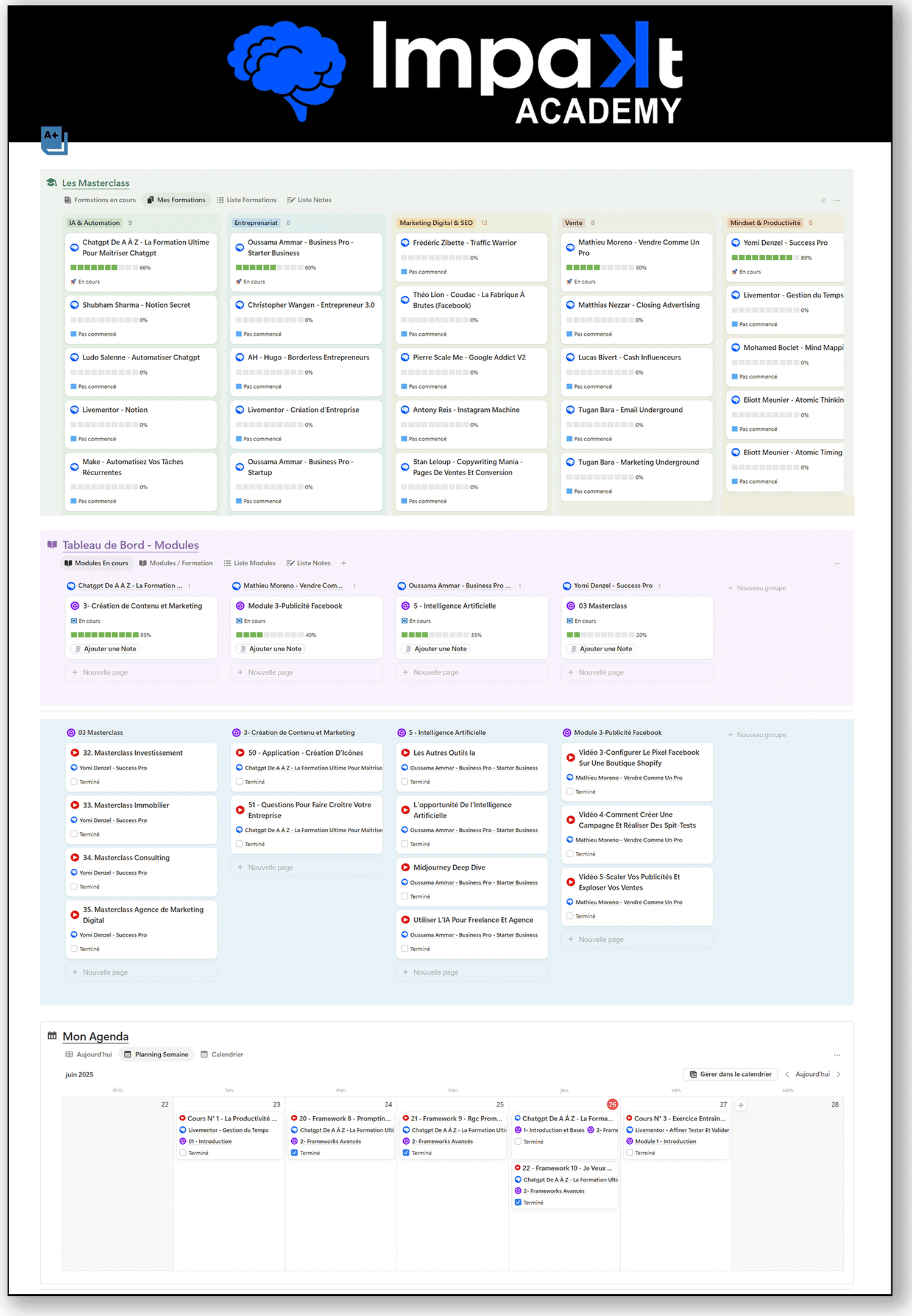
Task: Click the purple icon of Module 3-Publicité Facebook card
Action: tap(240, 606)
